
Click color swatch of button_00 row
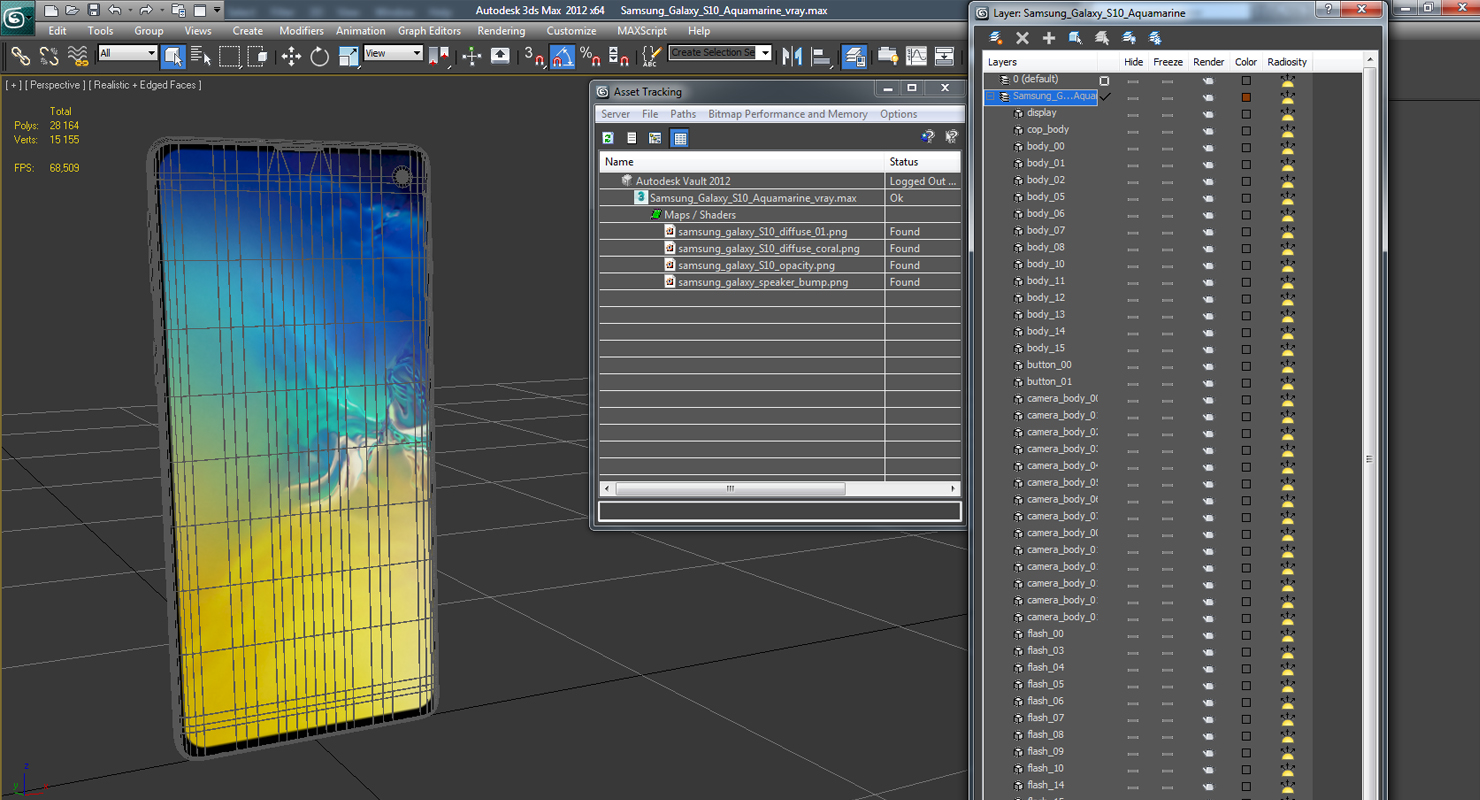(1246, 366)
